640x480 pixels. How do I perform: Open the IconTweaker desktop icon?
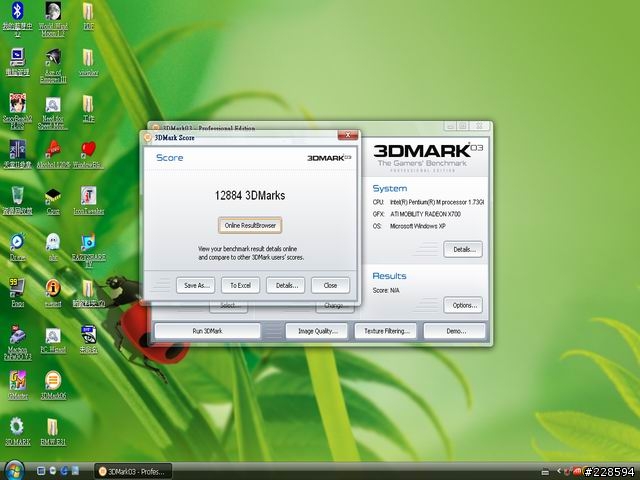(88, 200)
